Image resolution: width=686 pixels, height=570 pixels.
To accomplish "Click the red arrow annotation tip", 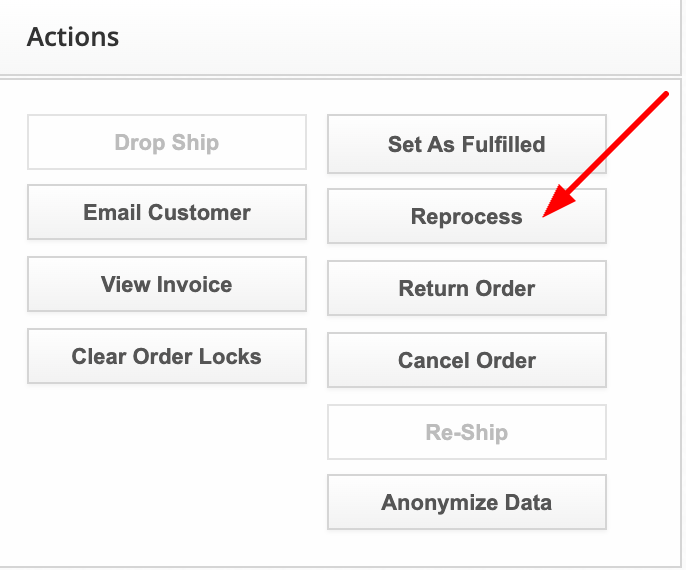I will click(x=546, y=214).
